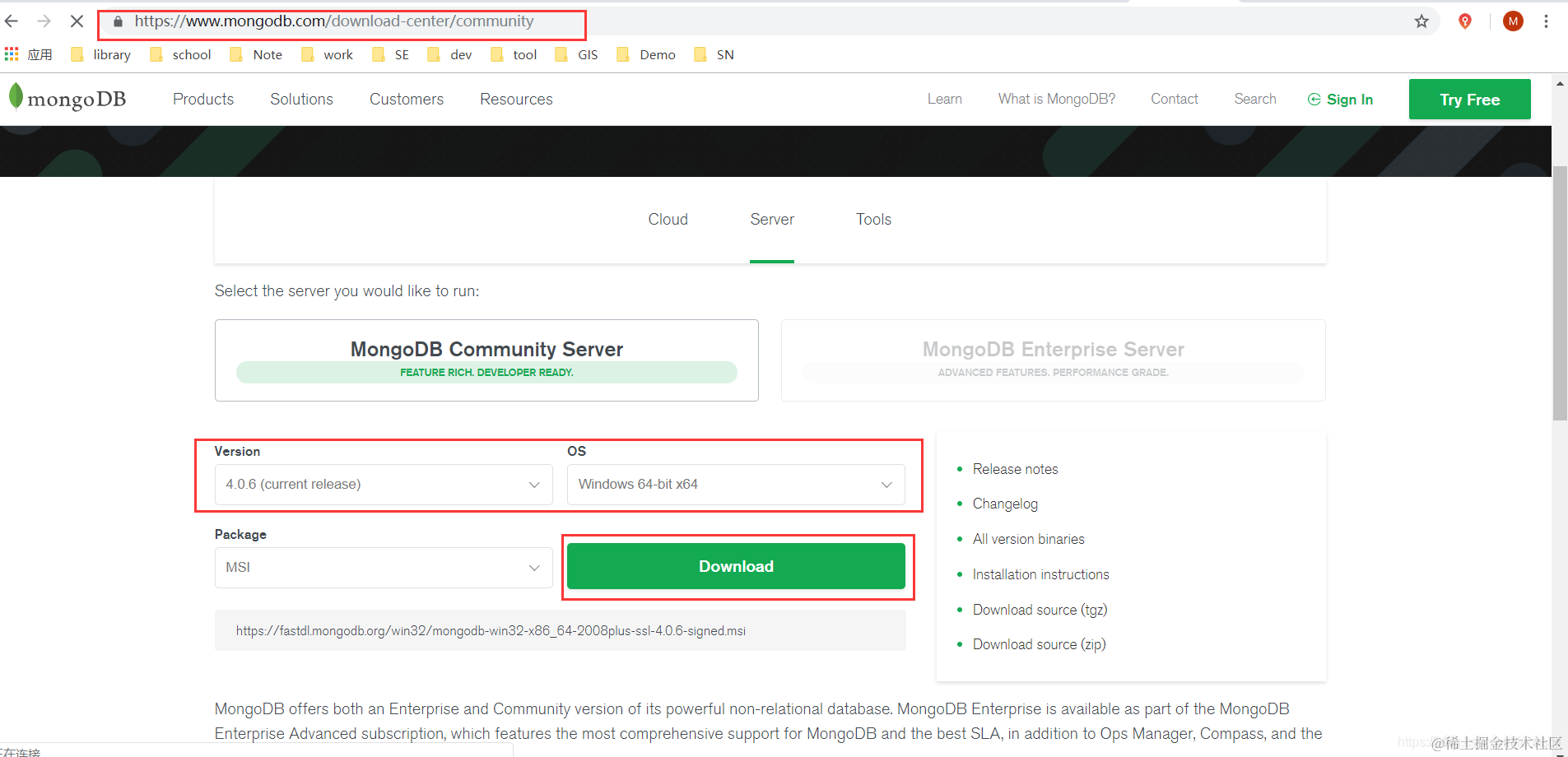
Task: Click the red location extension icon
Action: coord(1465,21)
